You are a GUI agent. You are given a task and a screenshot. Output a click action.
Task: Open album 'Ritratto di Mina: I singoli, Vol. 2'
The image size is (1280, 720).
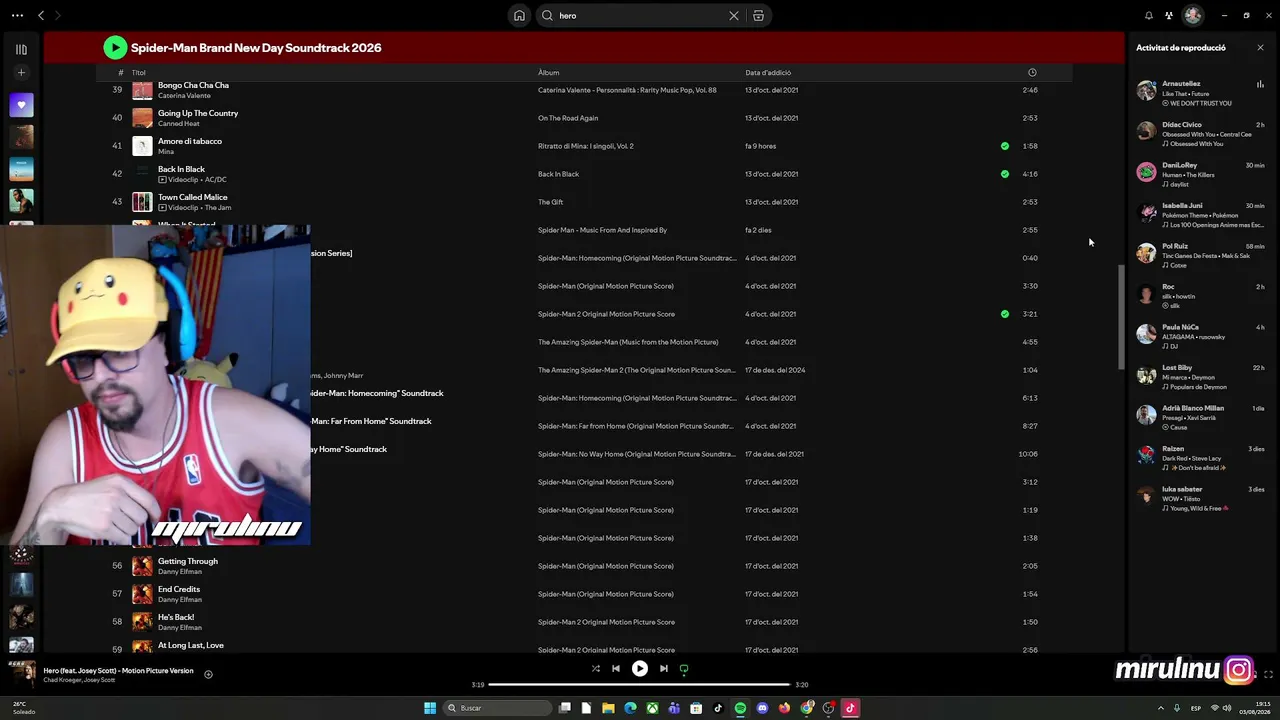click(586, 146)
